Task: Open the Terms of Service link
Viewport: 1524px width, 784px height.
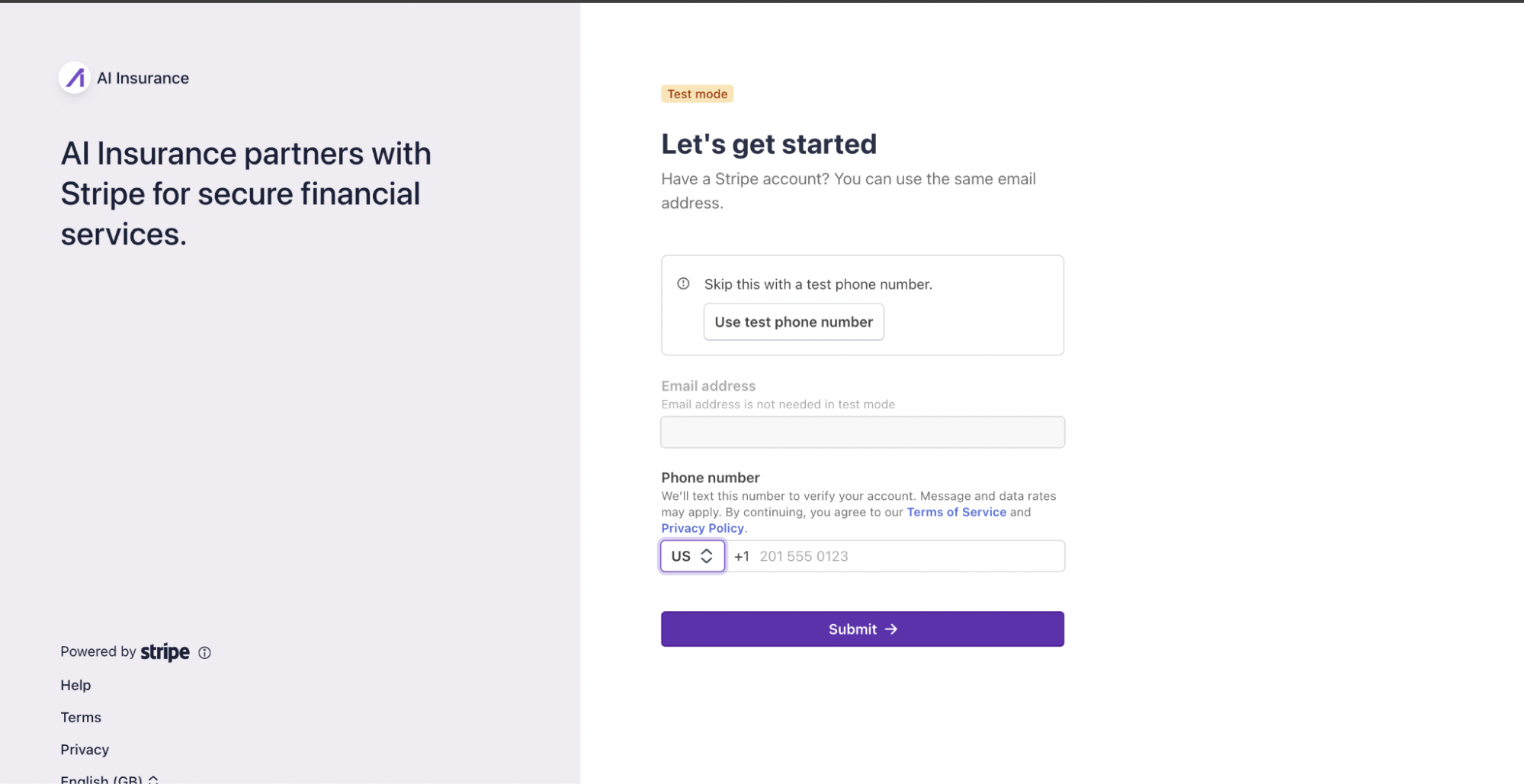Action: pos(956,512)
